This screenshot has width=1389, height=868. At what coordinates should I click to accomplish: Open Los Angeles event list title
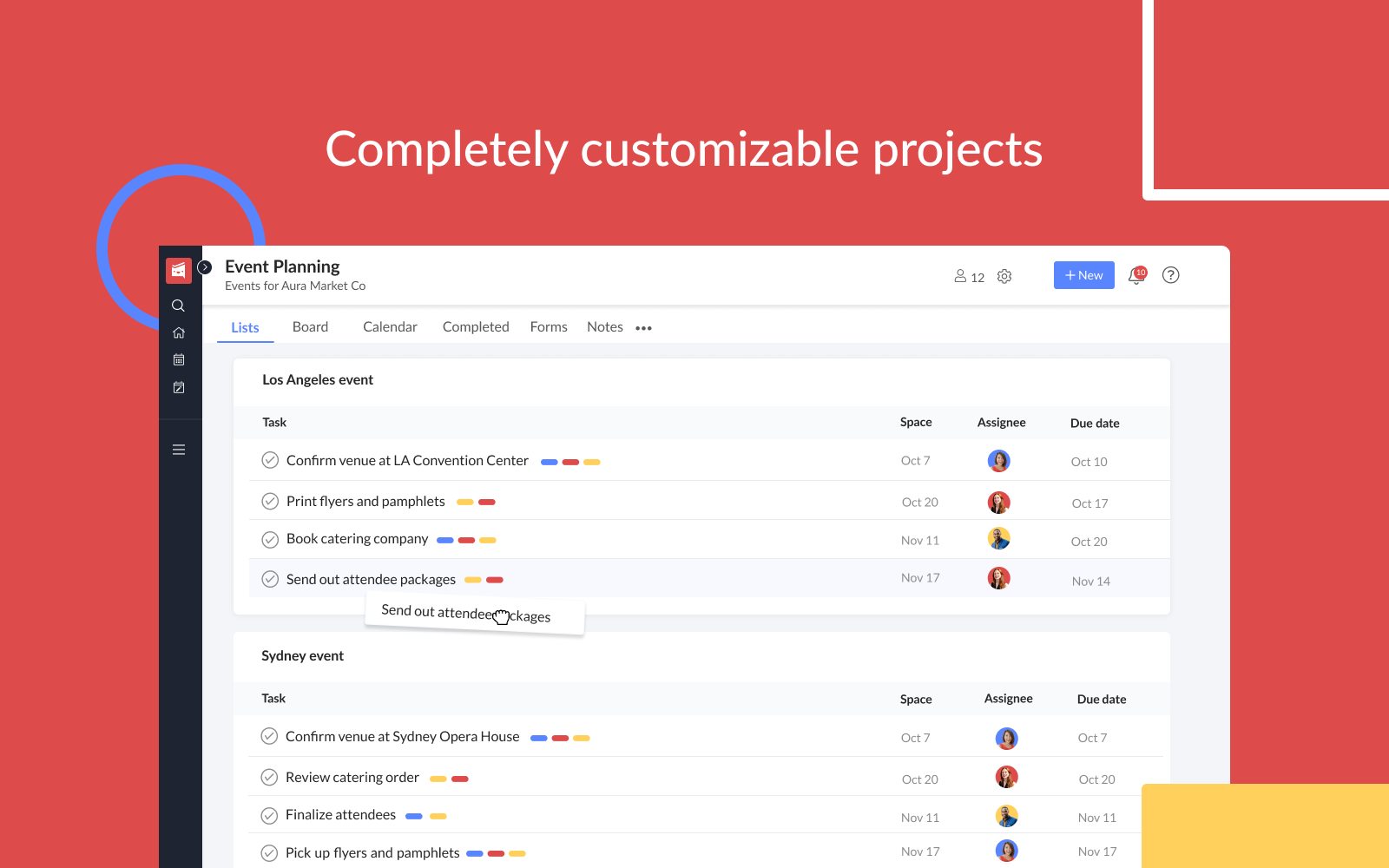coord(318,379)
